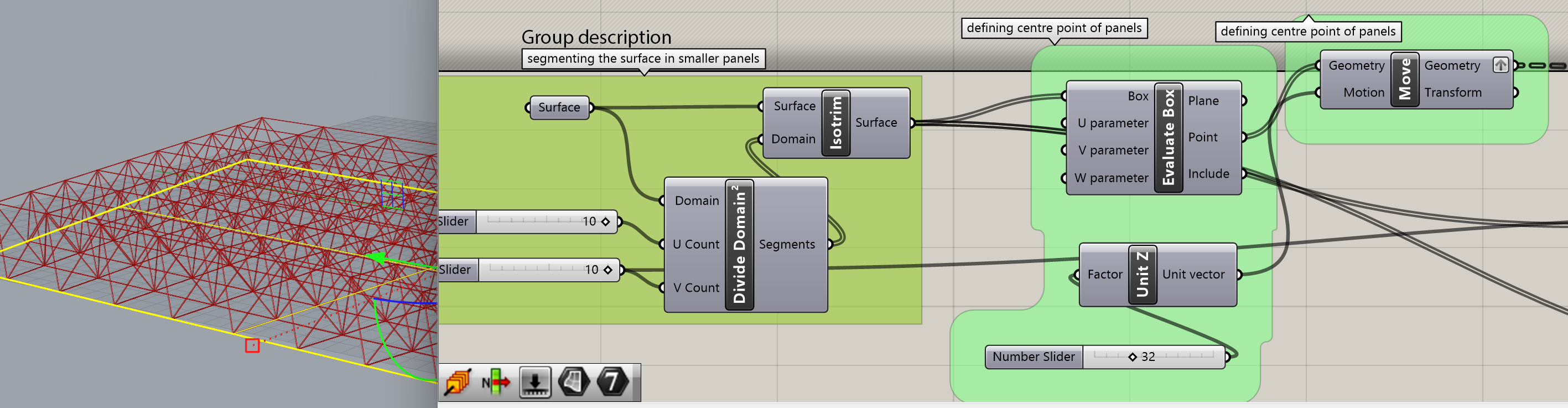The width and height of the screenshot is (1568, 408).
Task: Click the downward arrow bake-style toolbar icon
Action: click(x=535, y=383)
